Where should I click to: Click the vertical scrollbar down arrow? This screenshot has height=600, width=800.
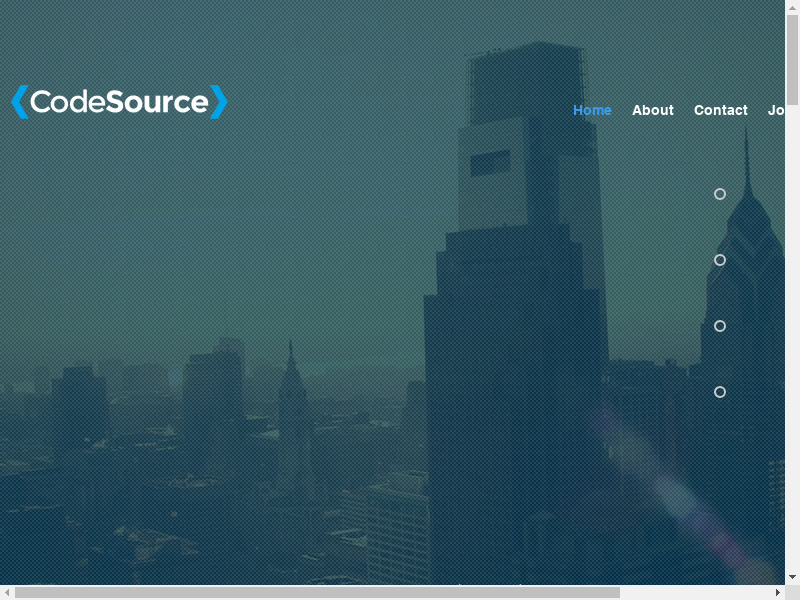[792, 577]
